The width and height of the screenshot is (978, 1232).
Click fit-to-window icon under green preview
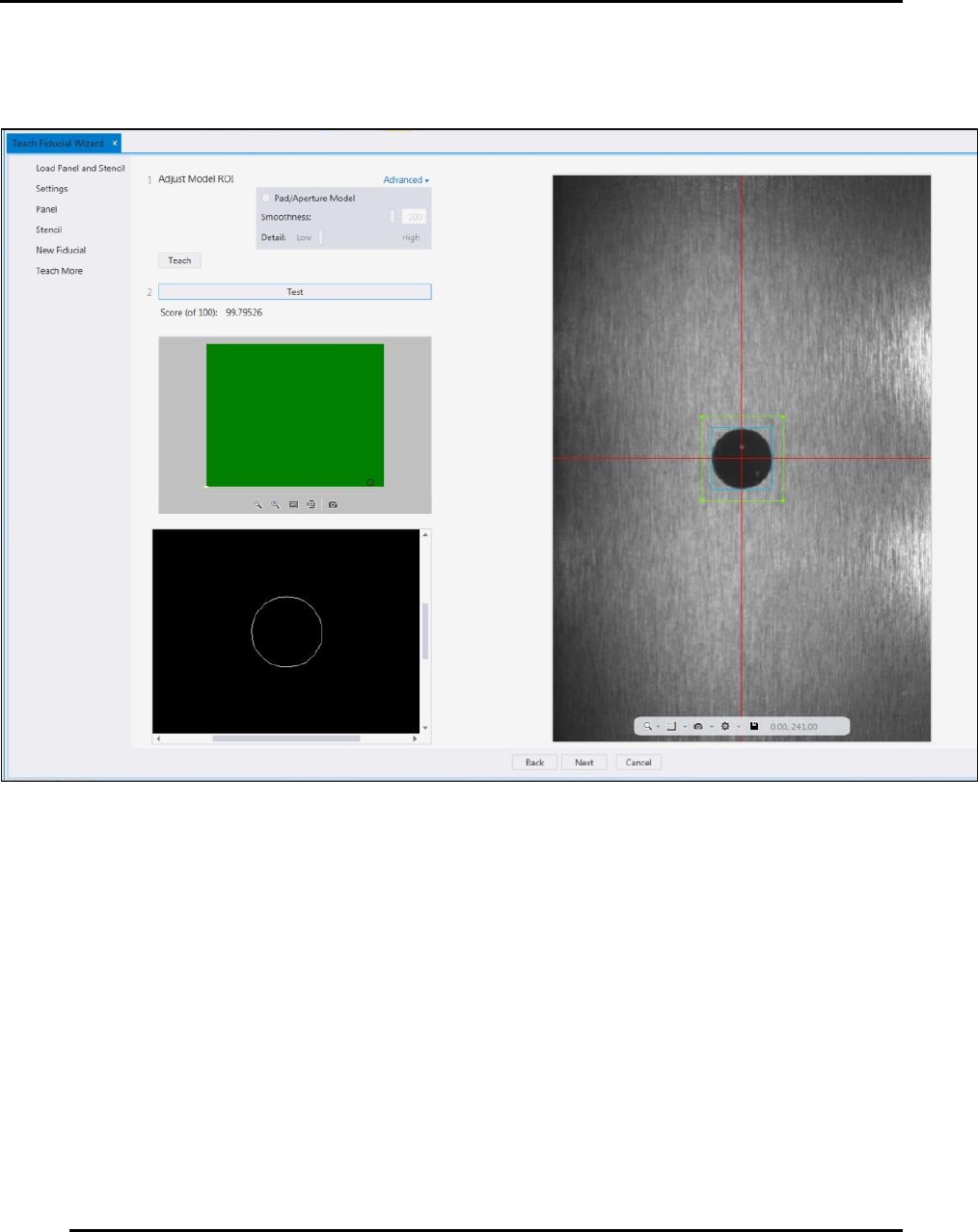pyautogui.click(x=293, y=504)
